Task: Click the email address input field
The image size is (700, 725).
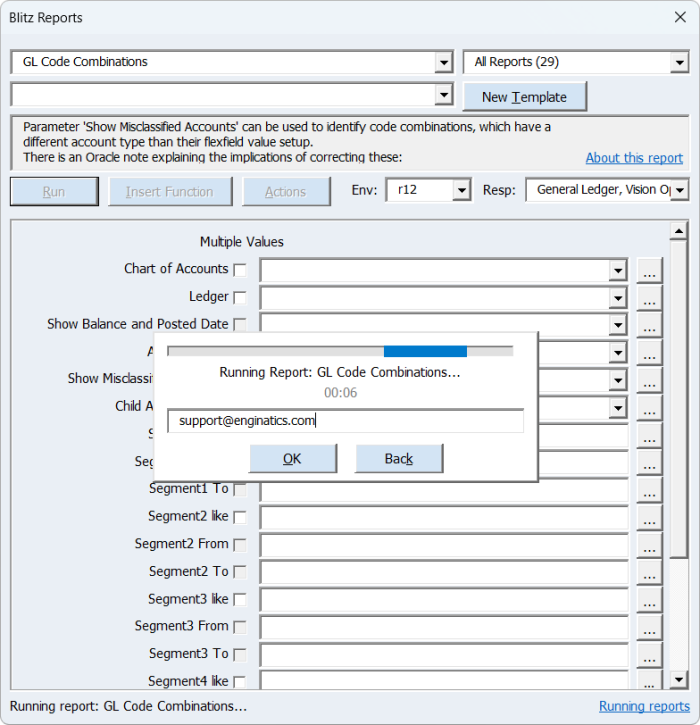Action: (345, 421)
